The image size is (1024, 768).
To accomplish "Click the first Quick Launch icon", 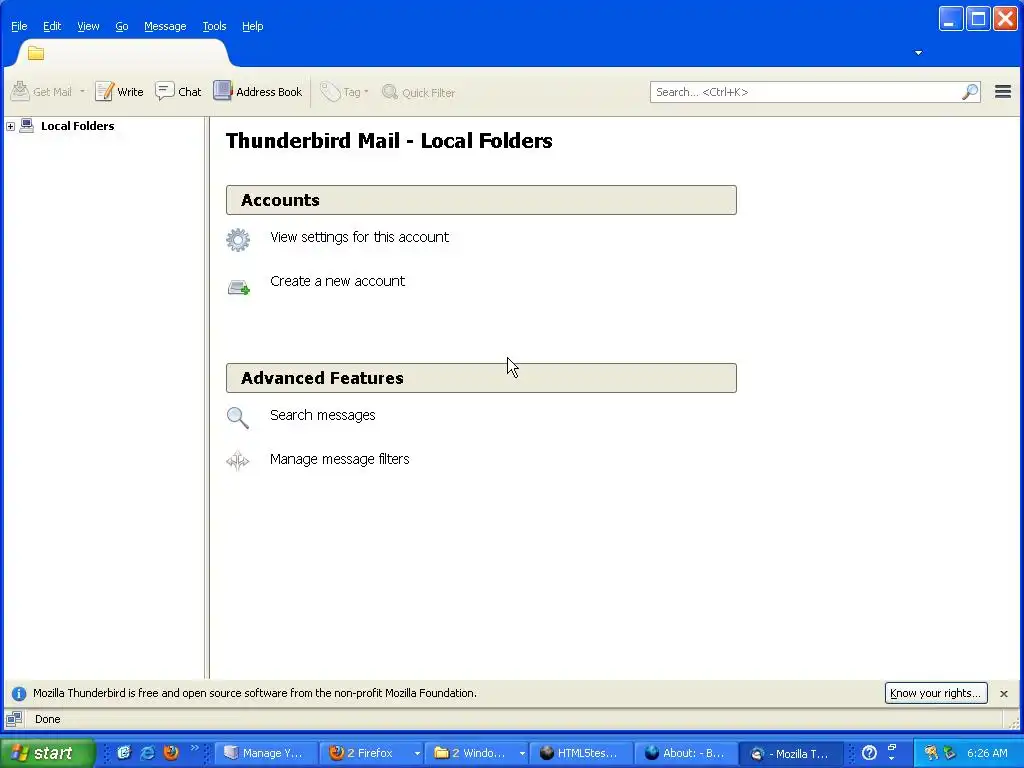I will click(x=124, y=753).
